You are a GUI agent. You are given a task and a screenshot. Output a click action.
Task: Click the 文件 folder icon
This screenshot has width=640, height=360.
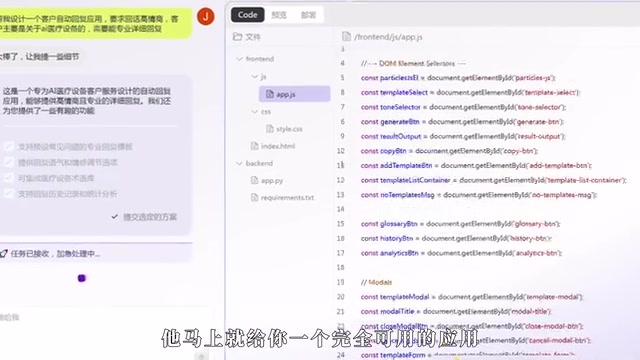pos(238,37)
